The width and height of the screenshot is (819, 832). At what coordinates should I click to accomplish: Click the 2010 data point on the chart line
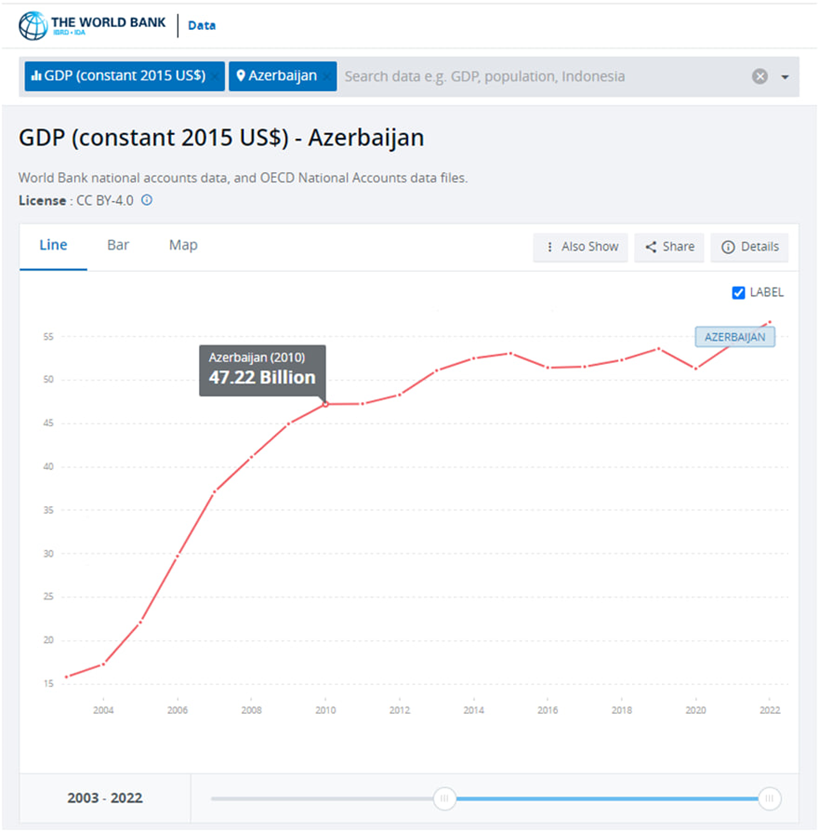point(325,404)
